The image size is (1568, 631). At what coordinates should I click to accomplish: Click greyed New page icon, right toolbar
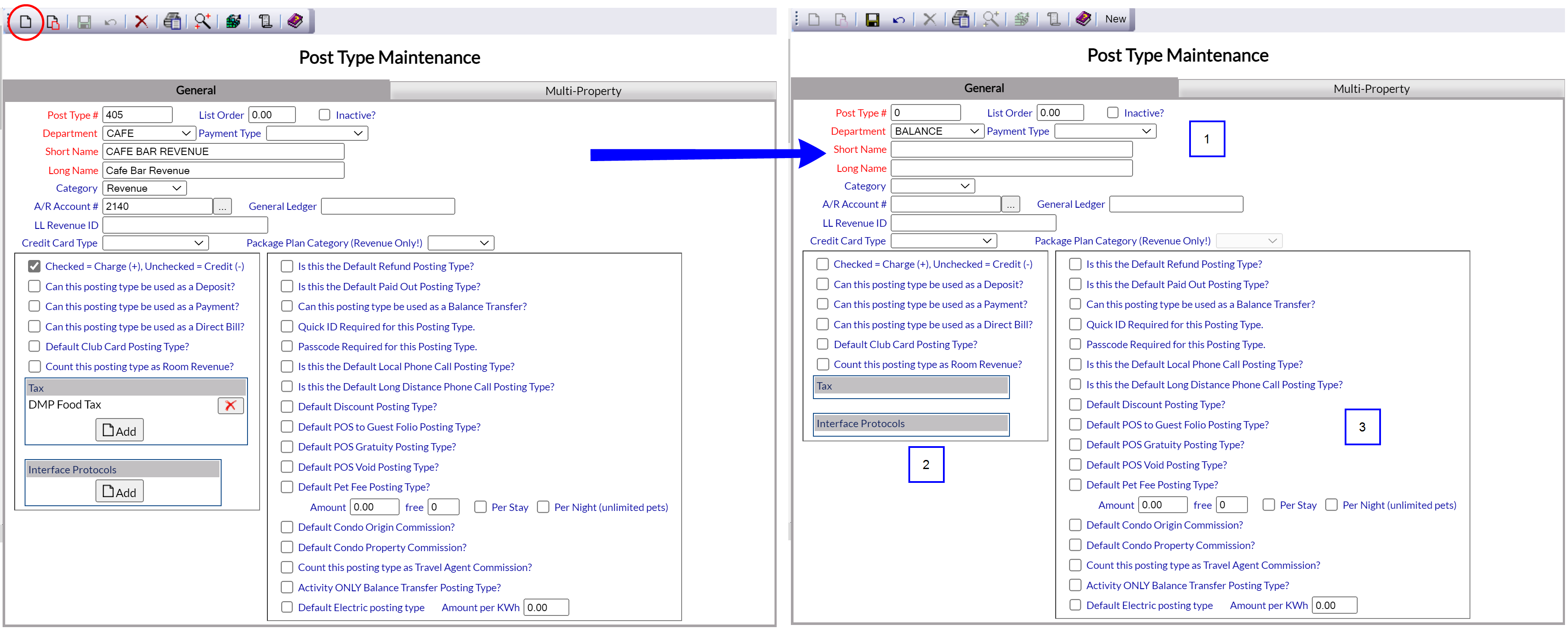click(x=814, y=20)
